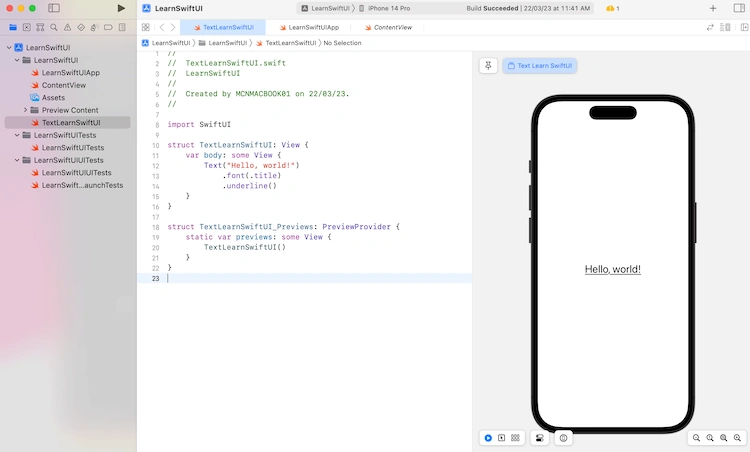Open the No Selection jump bar menu
The height and width of the screenshot is (452, 750).
(x=342, y=43)
